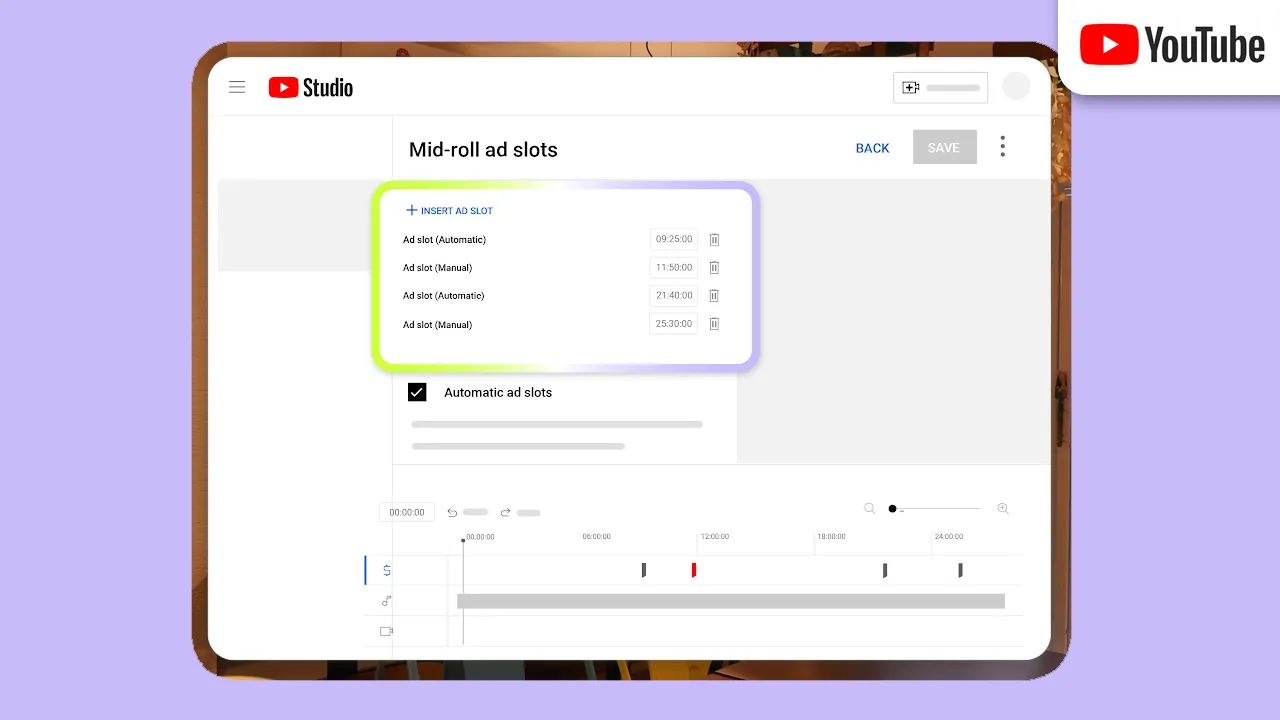Click the SAVE button
The width and height of the screenshot is (1280, 720).
click(944, 147)
